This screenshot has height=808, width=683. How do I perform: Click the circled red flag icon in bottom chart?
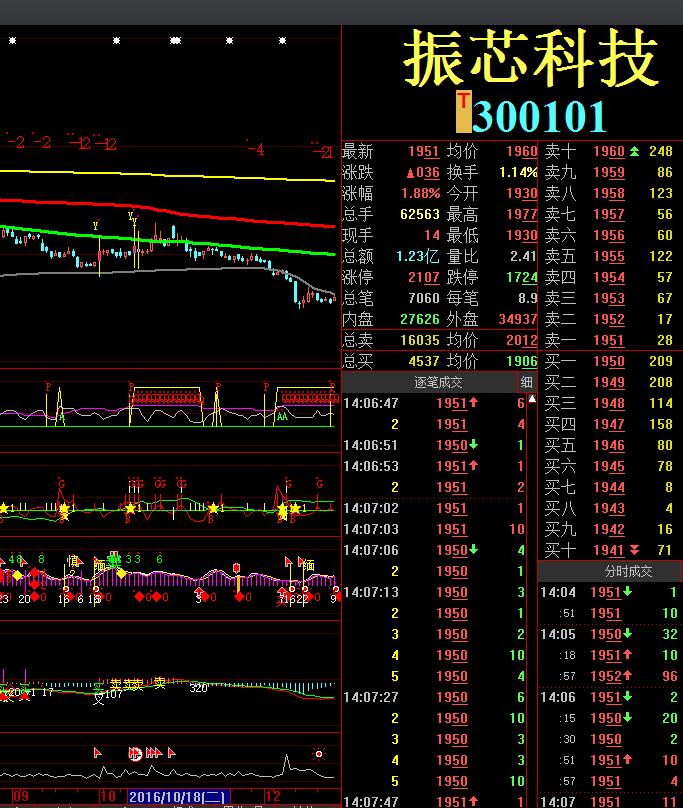(135, 754)
